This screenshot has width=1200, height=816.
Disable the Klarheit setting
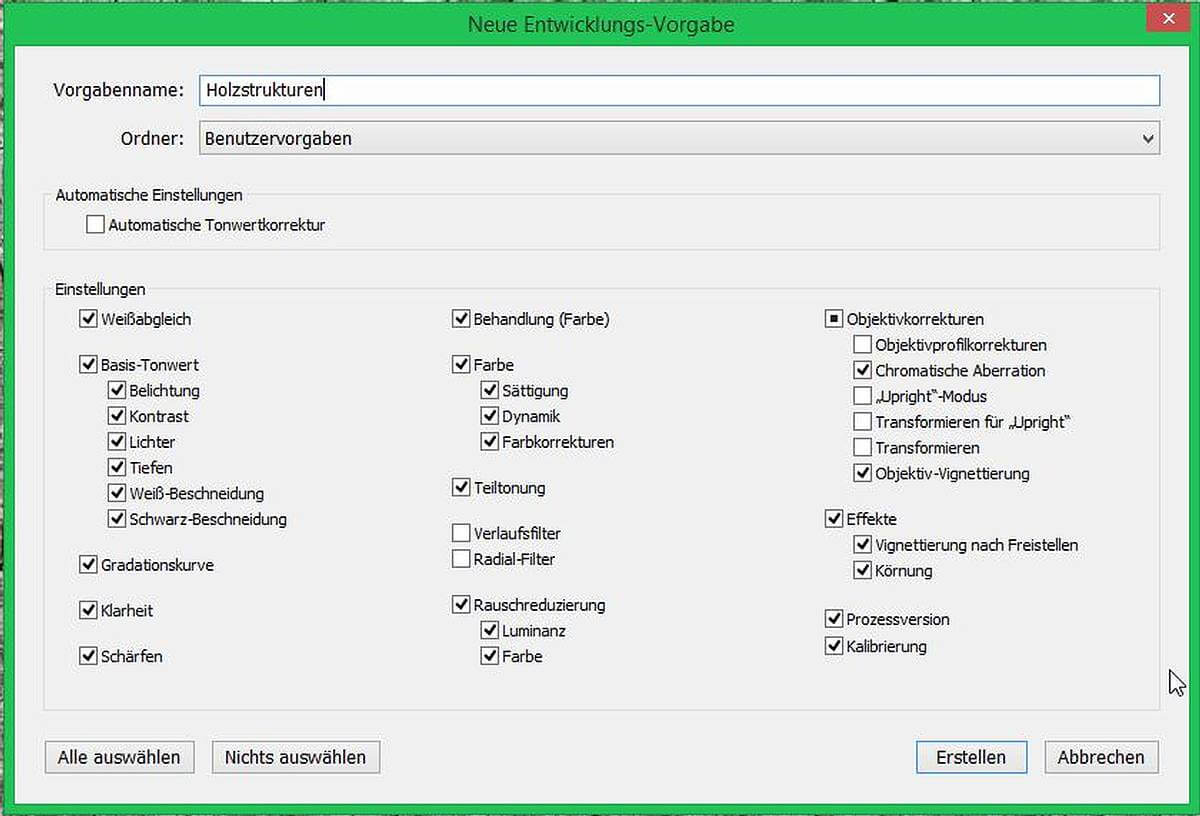(x=88, y=610)
